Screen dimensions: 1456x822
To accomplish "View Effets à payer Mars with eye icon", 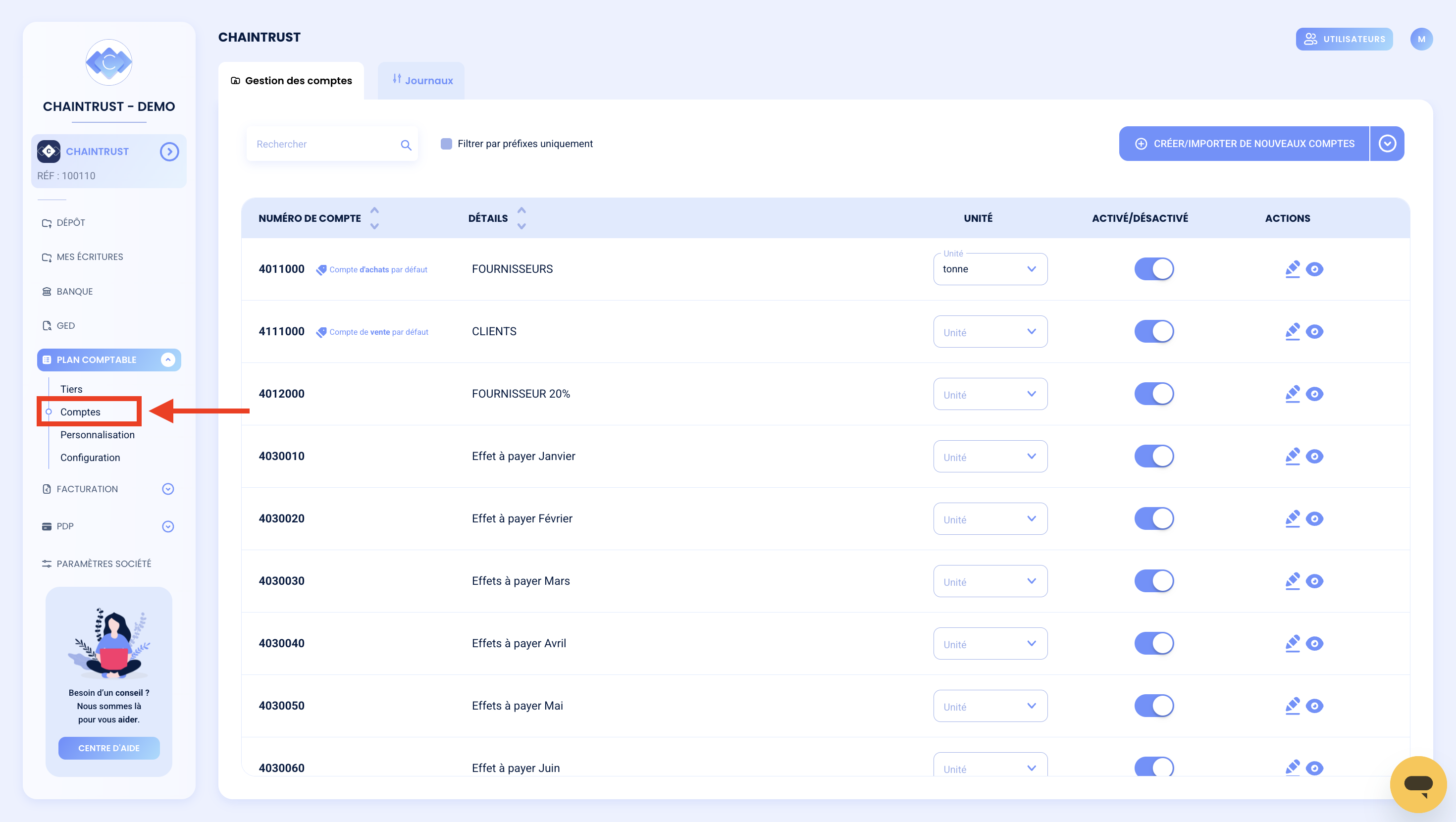I will tap(1315, 581).
